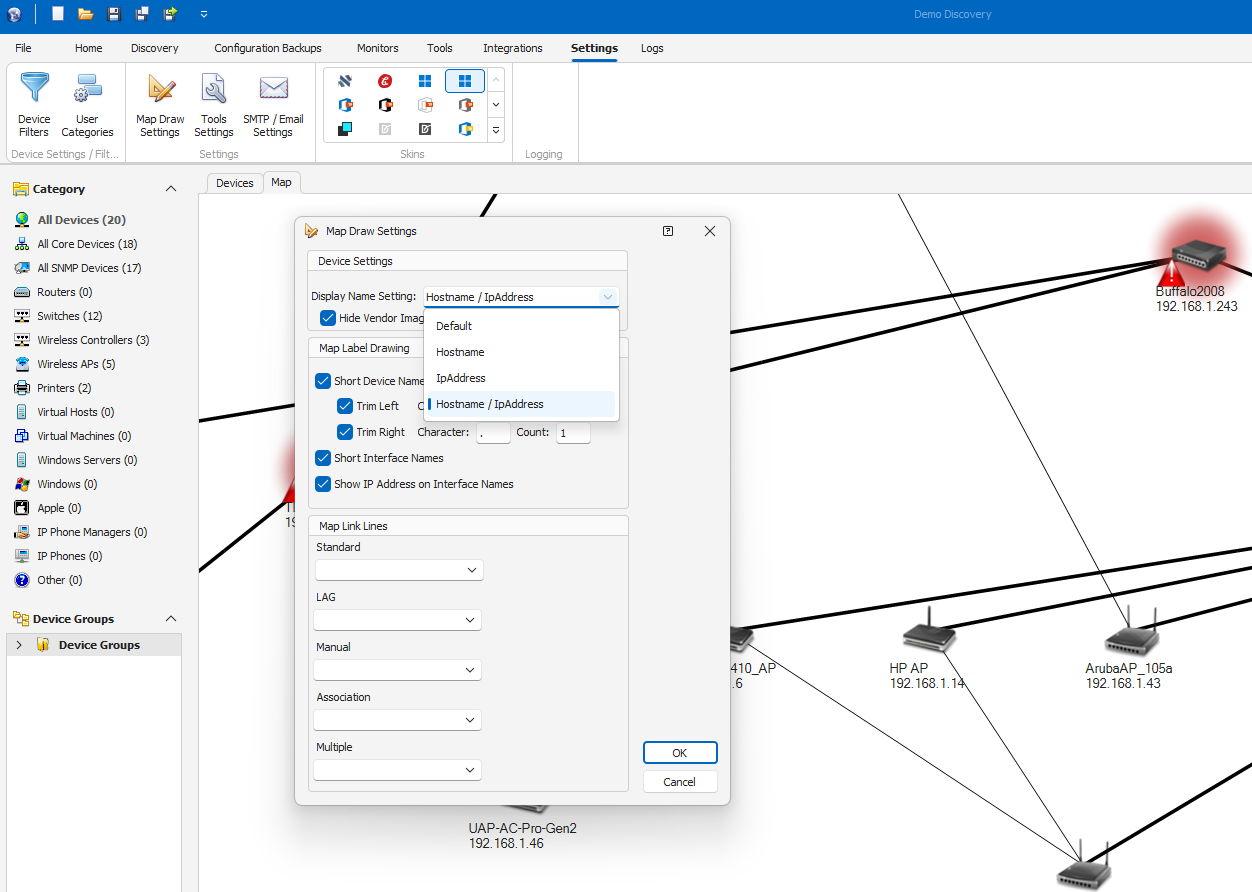The width and height of the screenshot is (1252, 892).
Task: Select All Core Devices (18) category
Action: click(87, 244)
